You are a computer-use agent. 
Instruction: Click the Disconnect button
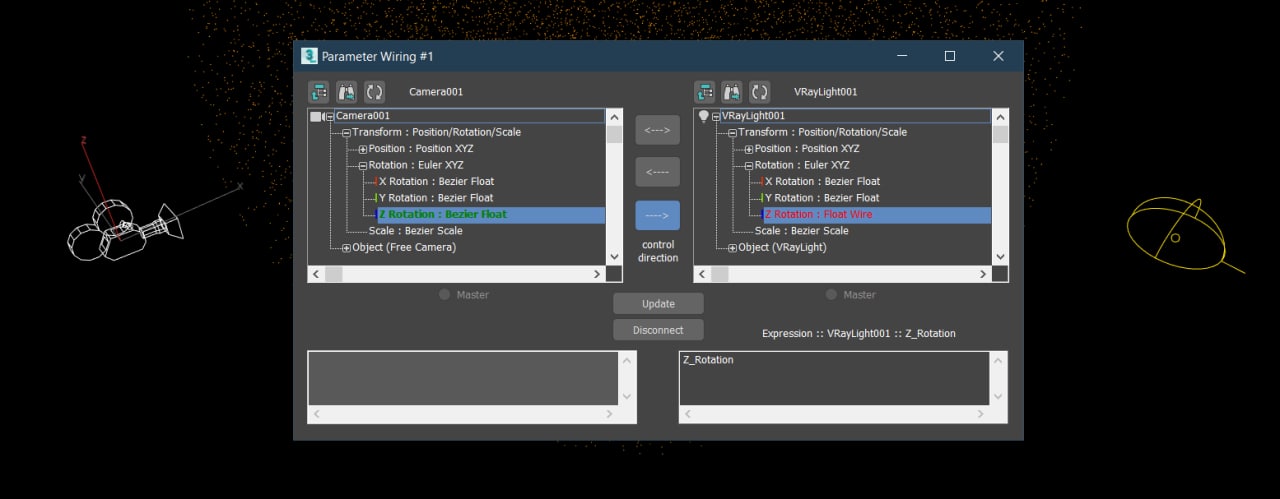[x=658, y=330]
